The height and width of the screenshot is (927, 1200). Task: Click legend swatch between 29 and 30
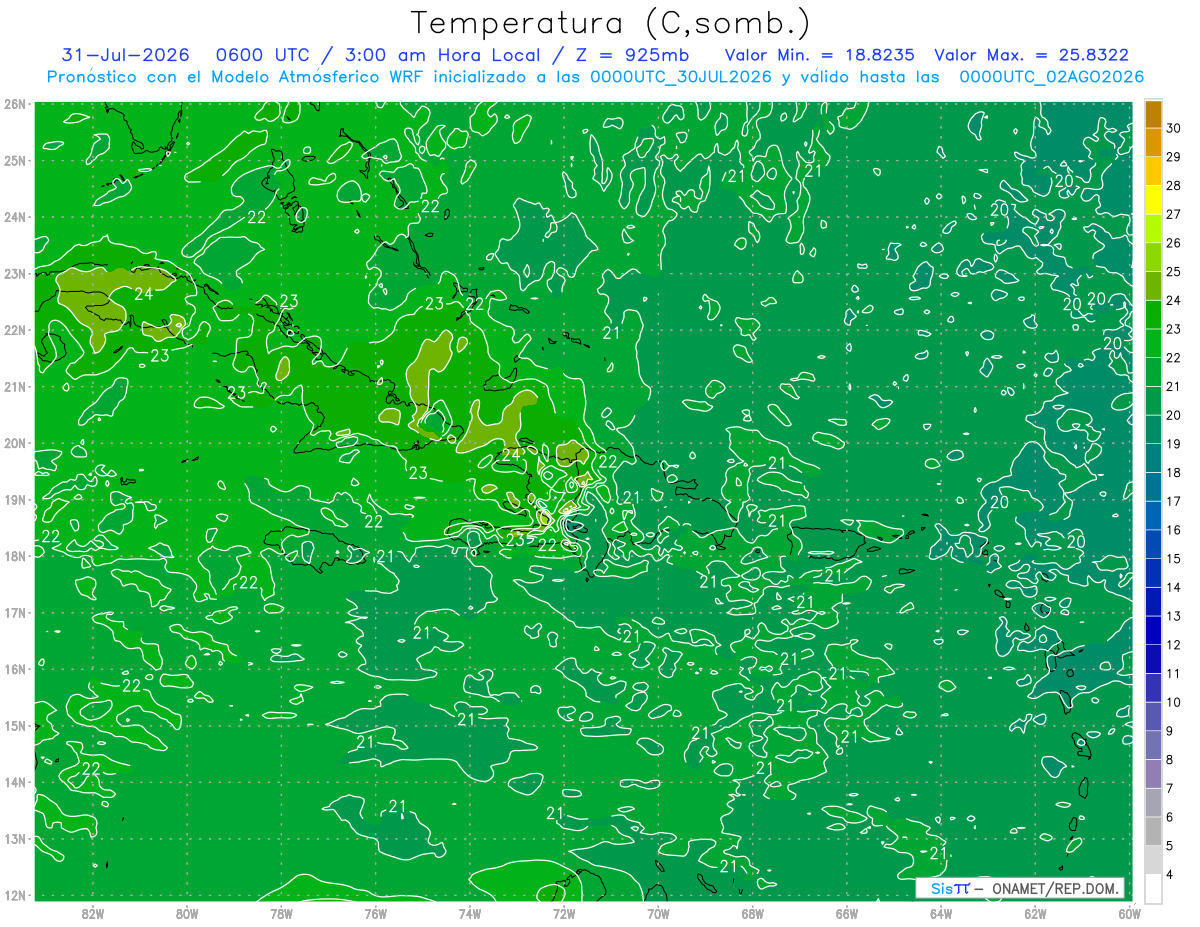pyautogui.click(x=1153, y=142)
